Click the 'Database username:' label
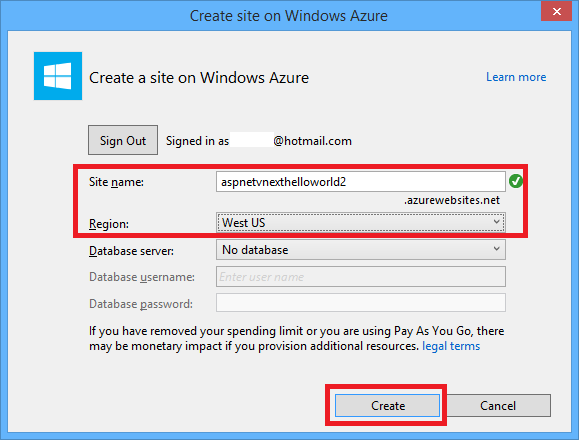The height and width of the screenshot is (440, 579). tap(142, 277)
